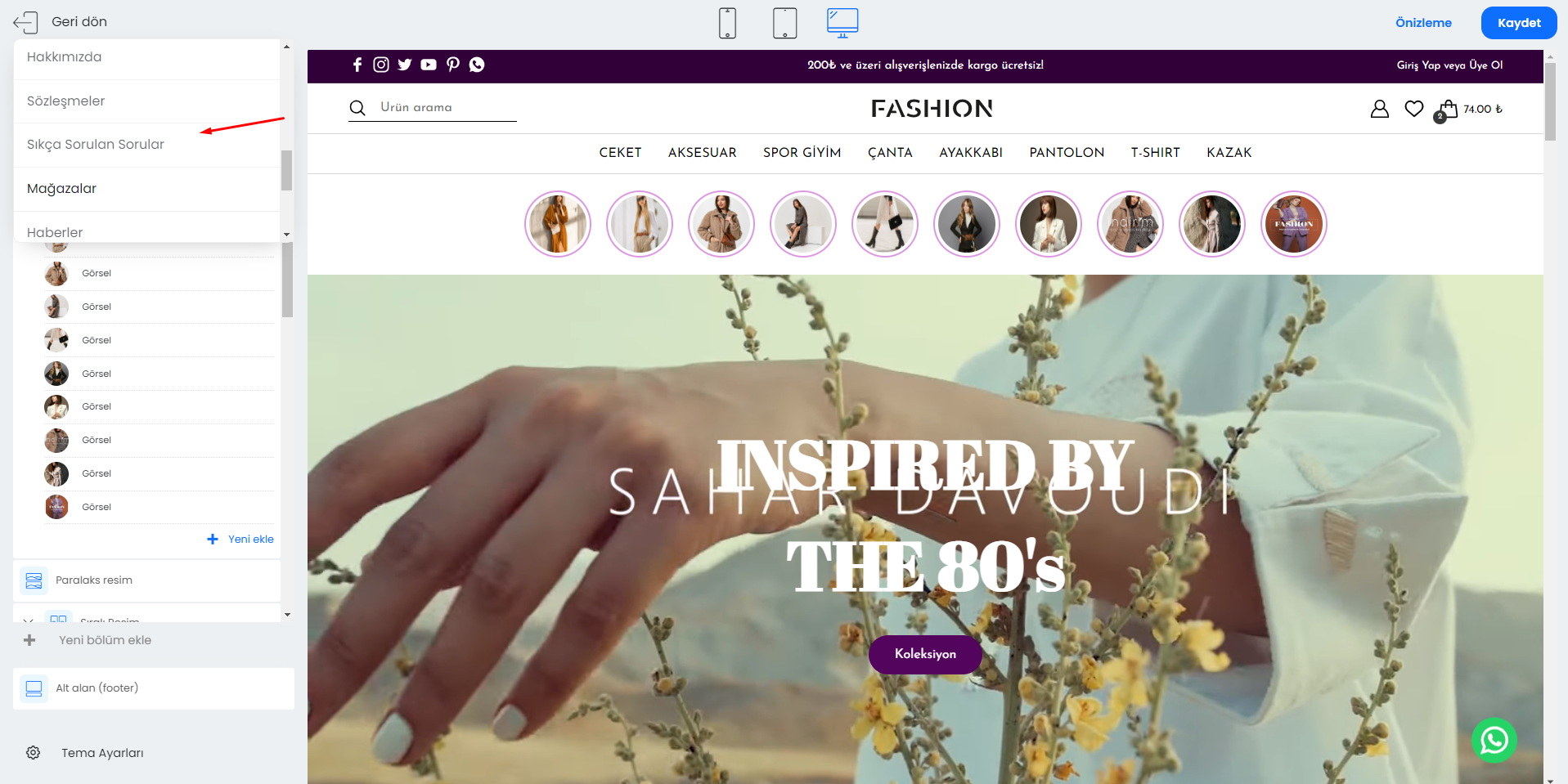Click the YouTube icon in header
The height and width of the screenshot is (784, 1568).
tap(429, 65)
